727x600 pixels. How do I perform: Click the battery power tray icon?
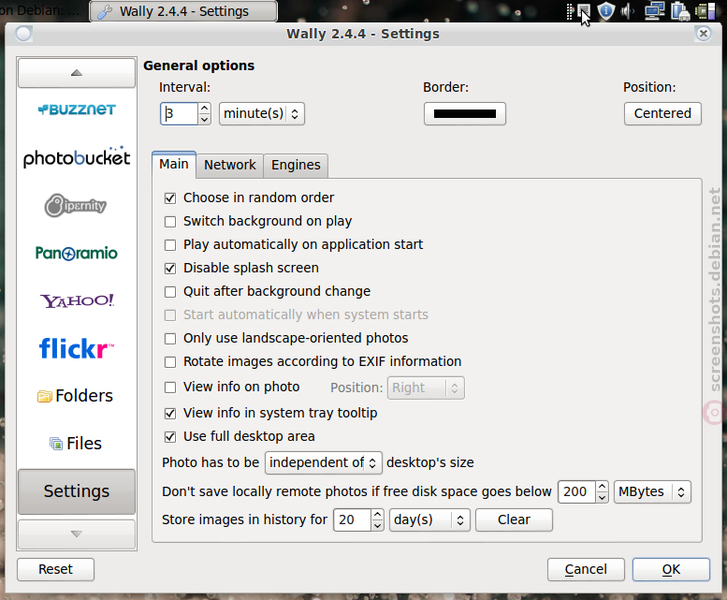coord(680,11)
